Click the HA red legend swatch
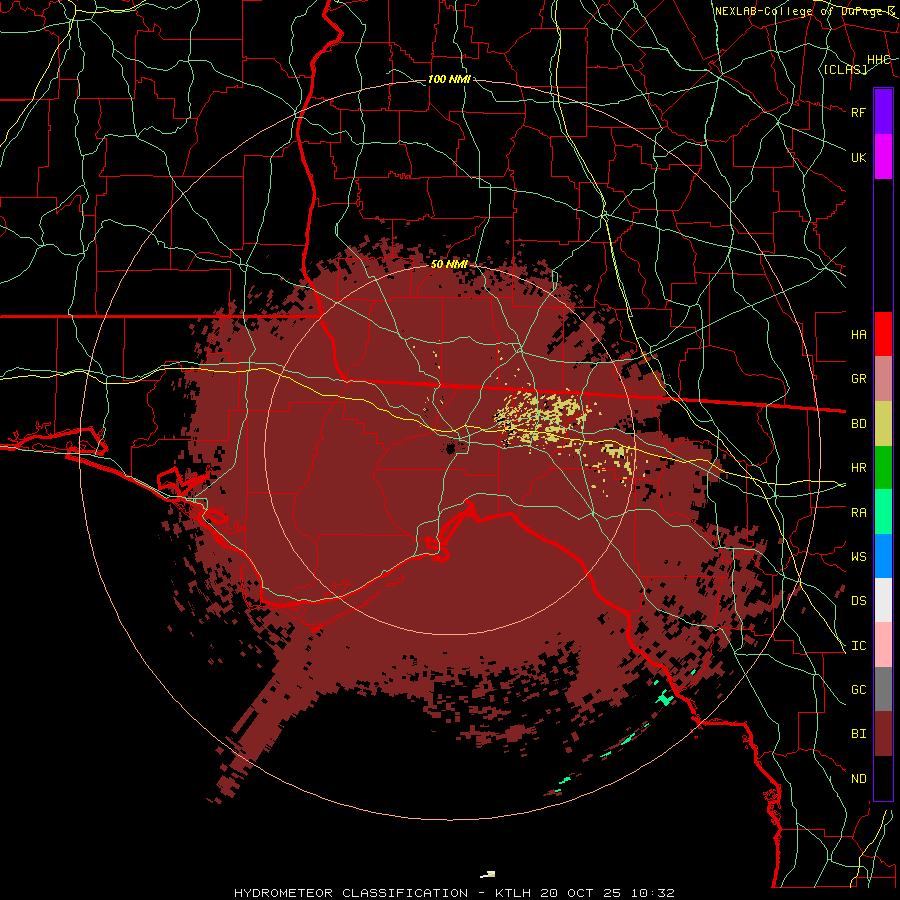The height and width of the screenshot is (900, 900). pos(883,334)
